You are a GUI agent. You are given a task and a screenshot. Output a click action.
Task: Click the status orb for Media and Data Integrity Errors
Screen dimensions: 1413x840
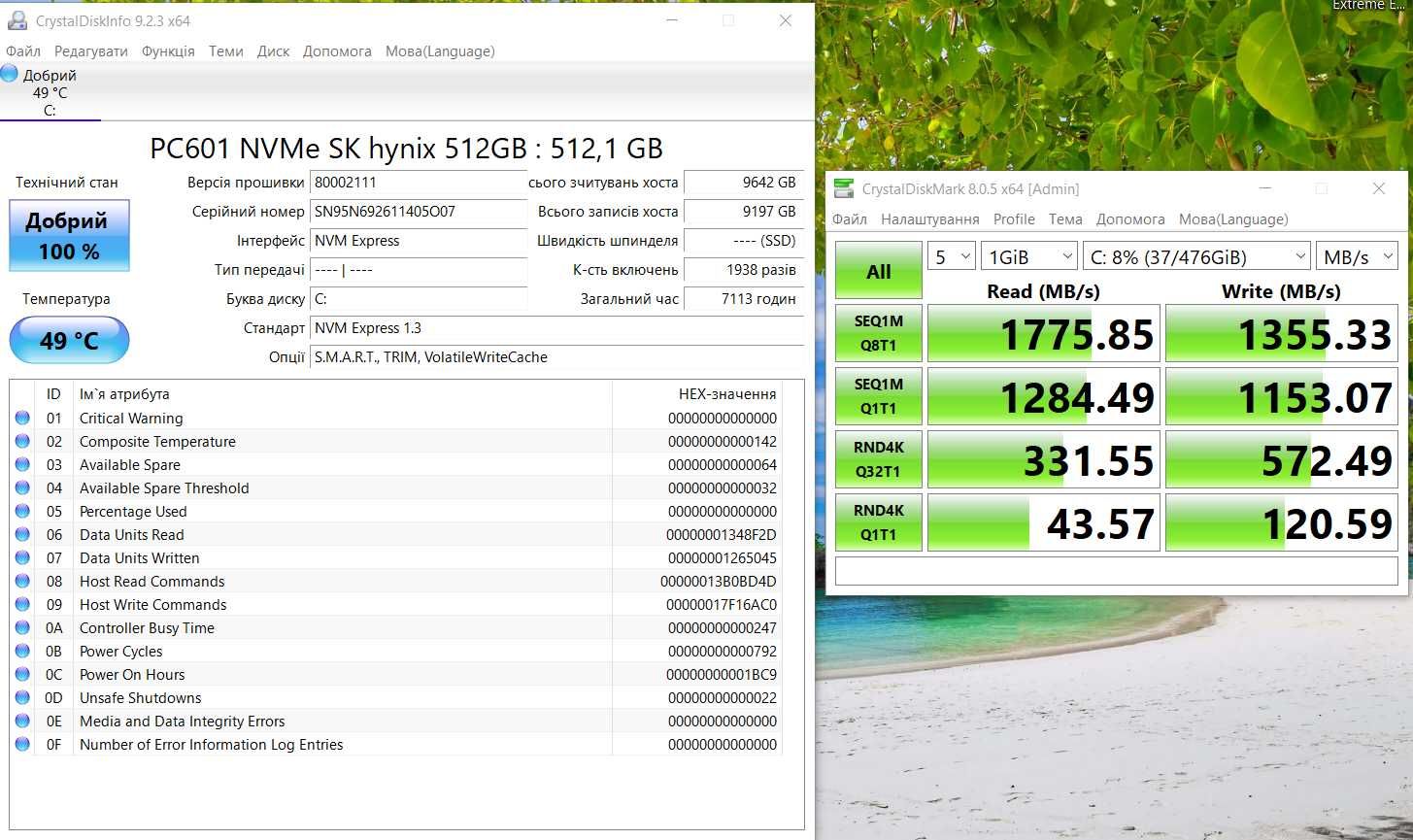point(22,722)
